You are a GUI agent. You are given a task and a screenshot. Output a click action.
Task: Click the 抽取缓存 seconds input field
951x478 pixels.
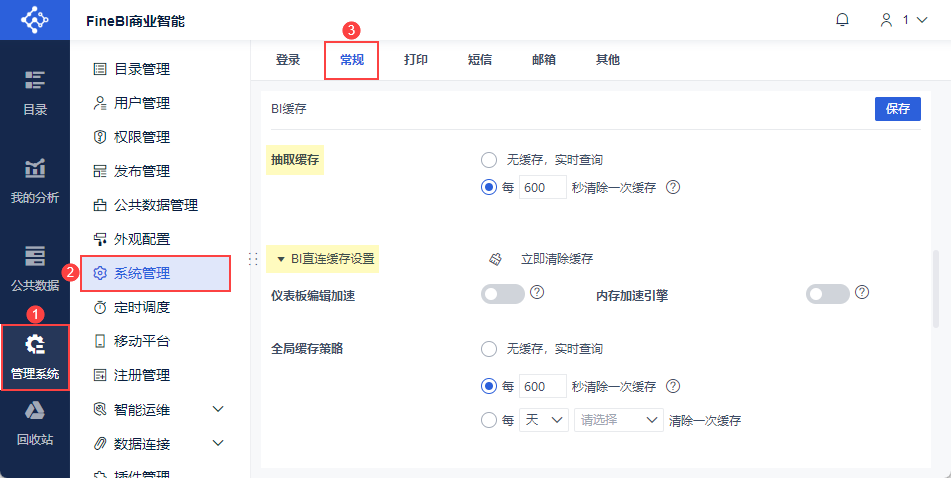545,188
